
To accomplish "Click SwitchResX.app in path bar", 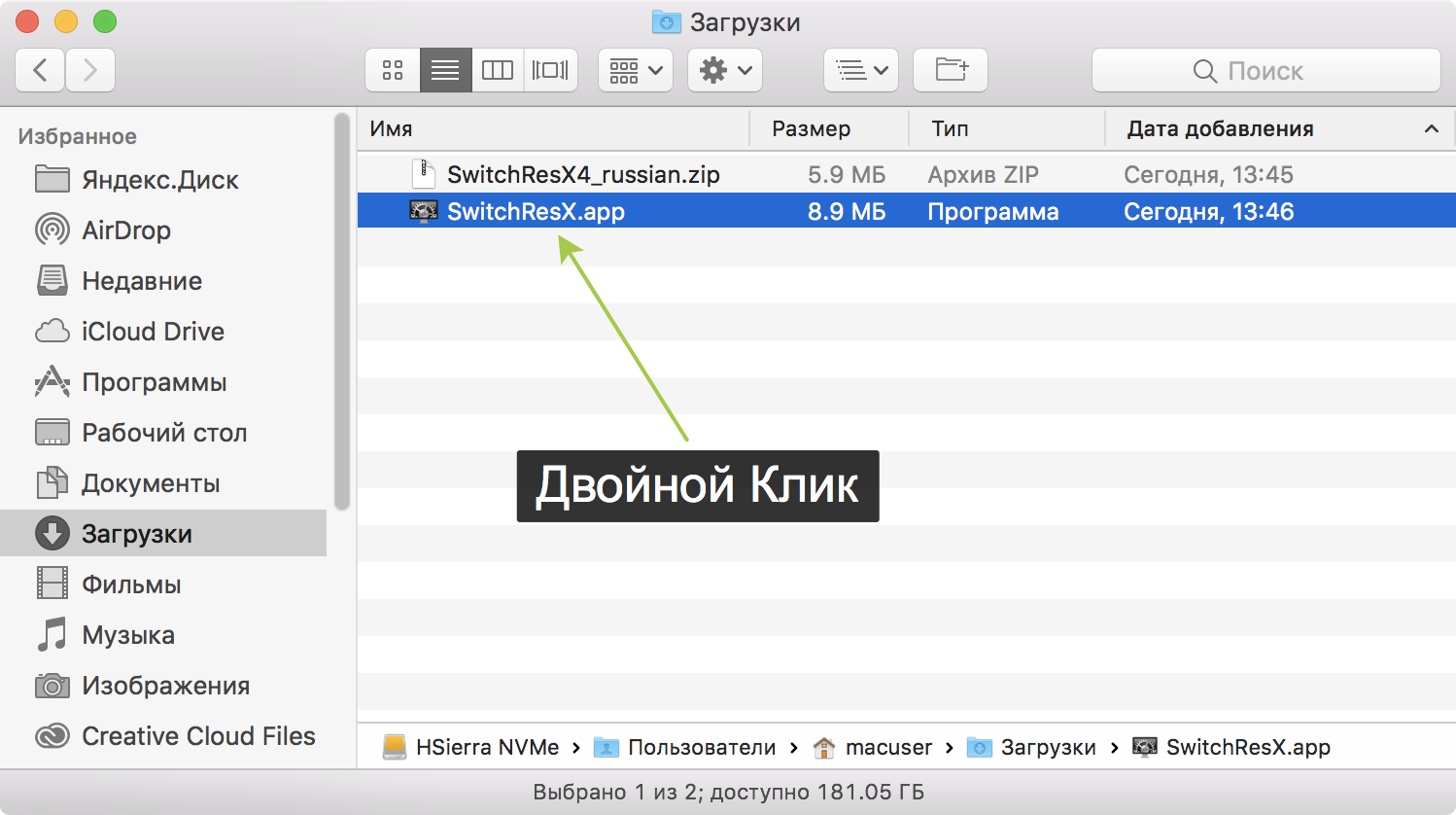I will 1231,747.
